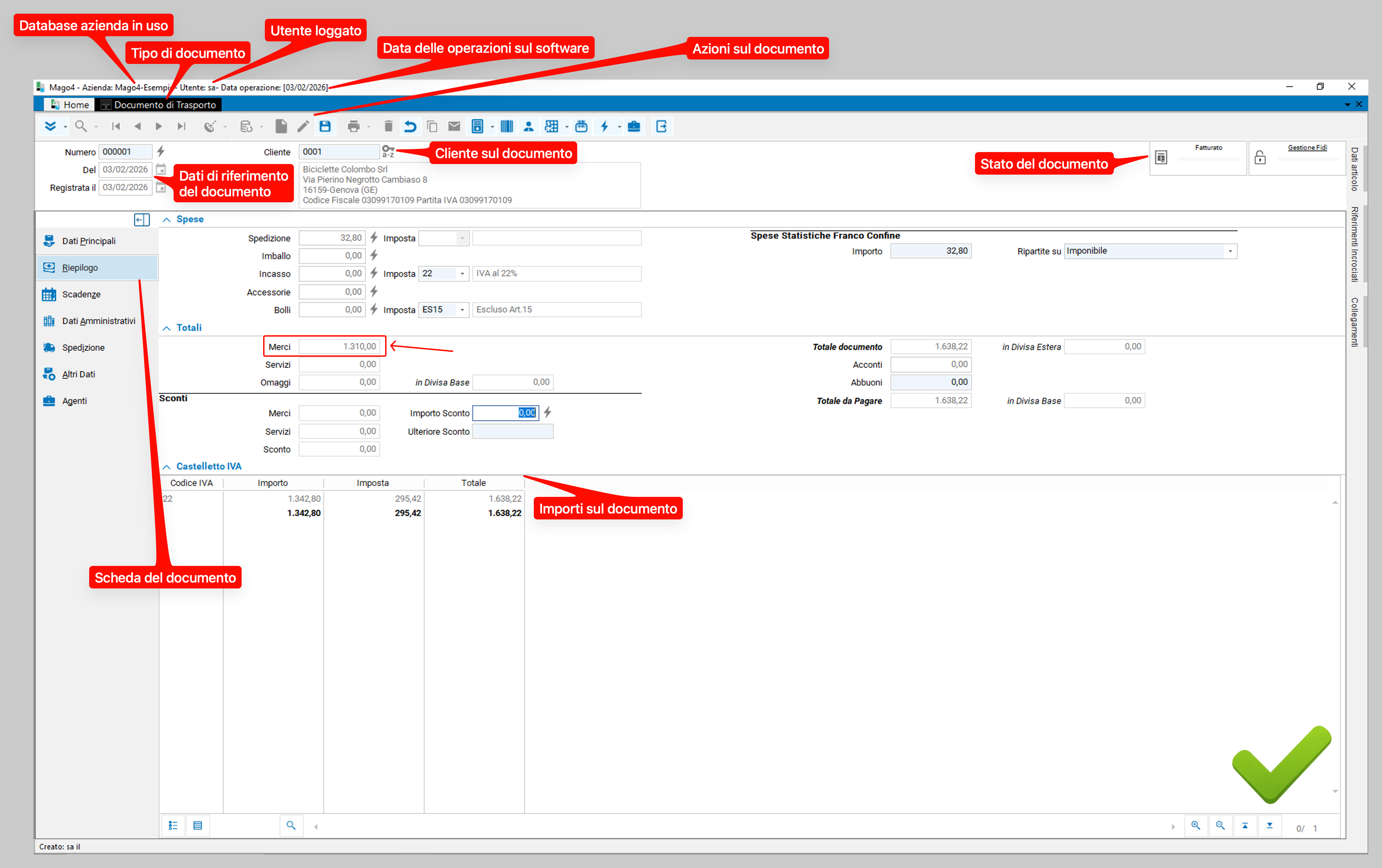
Task: Click the calendar-like box icon in toolbar
Action: [x=581, y=126]
